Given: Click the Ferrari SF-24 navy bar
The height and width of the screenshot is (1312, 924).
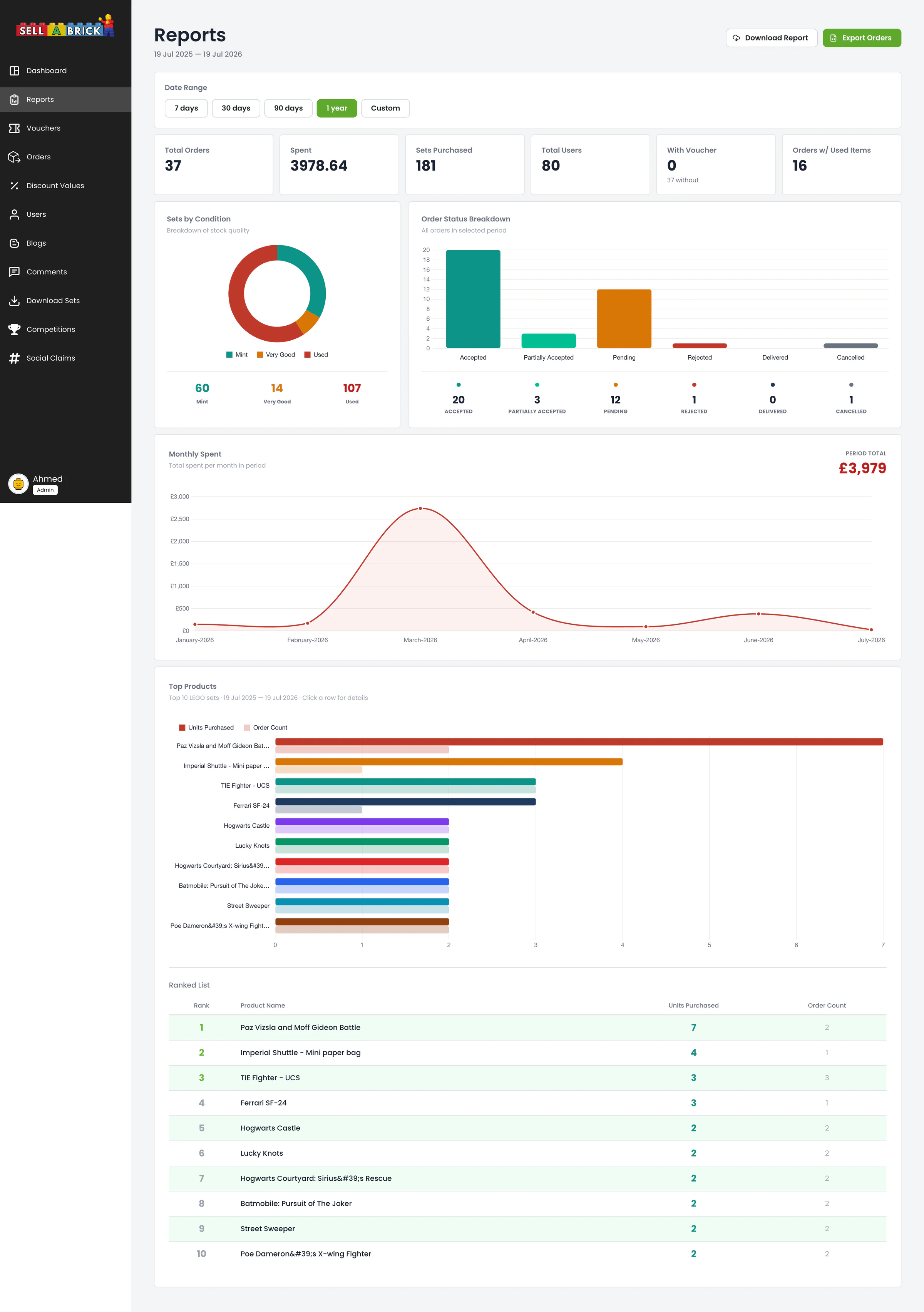Looking at the screenshot, I should pos(406,802).
